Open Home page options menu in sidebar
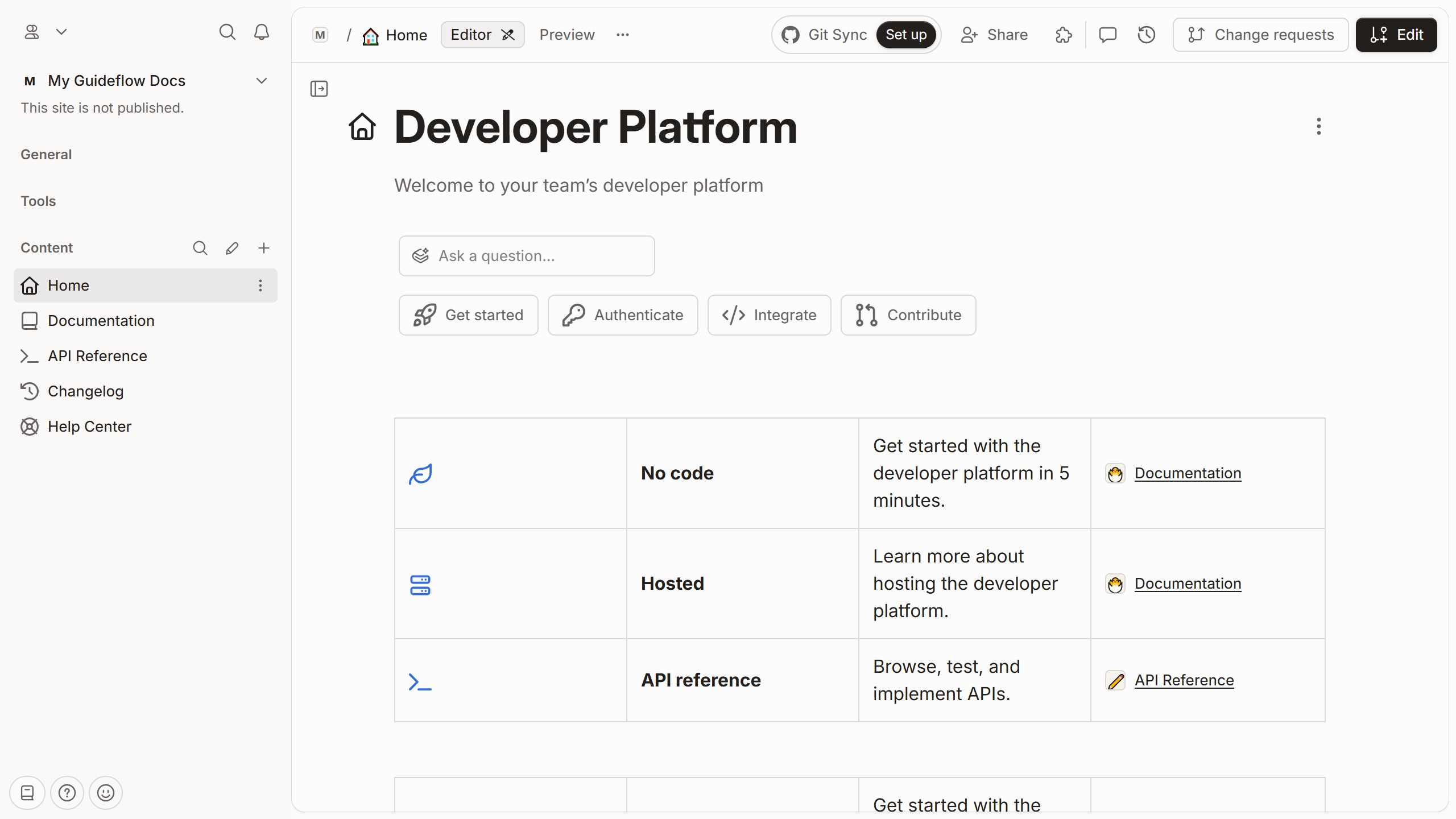 pos(260,286)
